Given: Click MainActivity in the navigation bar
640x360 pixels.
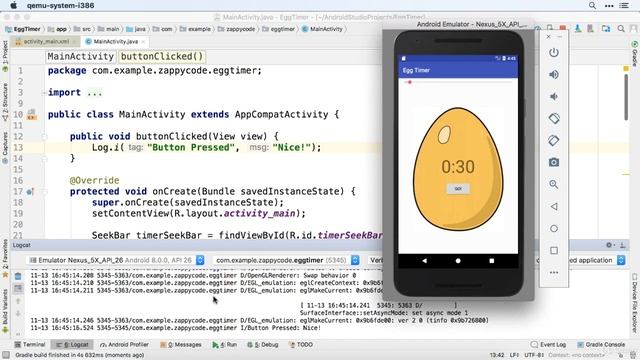Looking at the screenshot, I should [322, 29].
